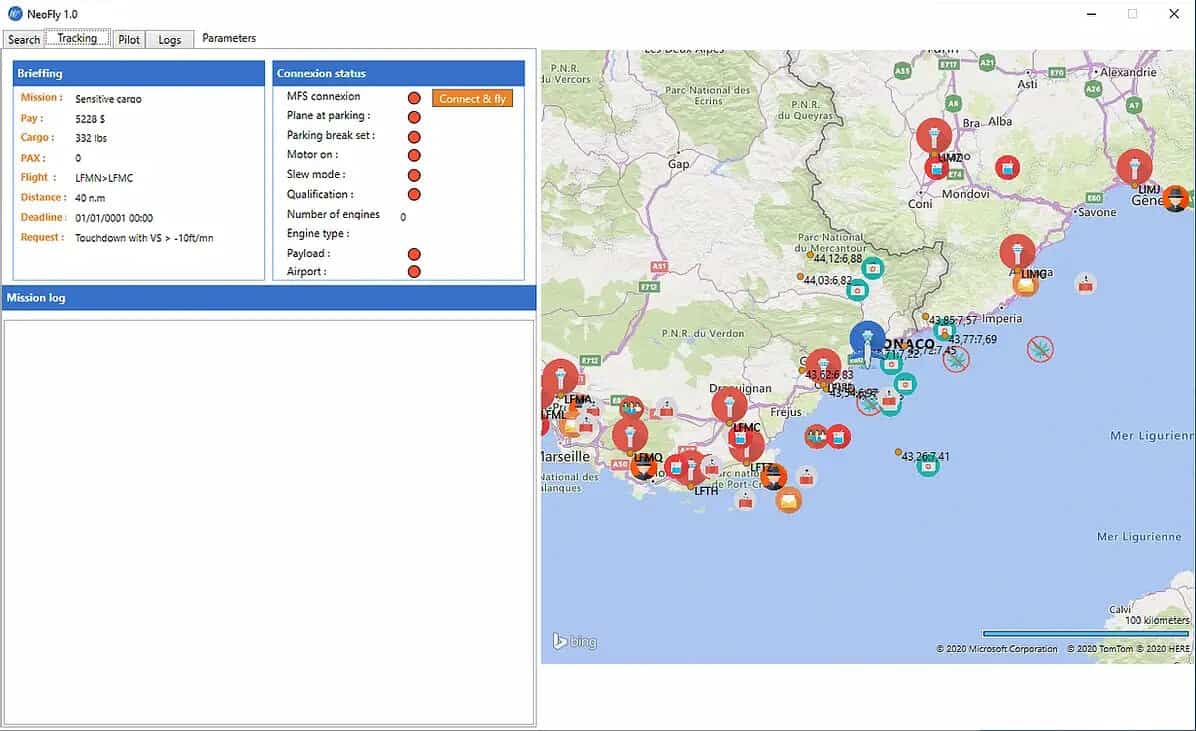The height and width of the screenshot is (731, 1196).
Task: Switch to the Search tab
Action: click(24, 40)
